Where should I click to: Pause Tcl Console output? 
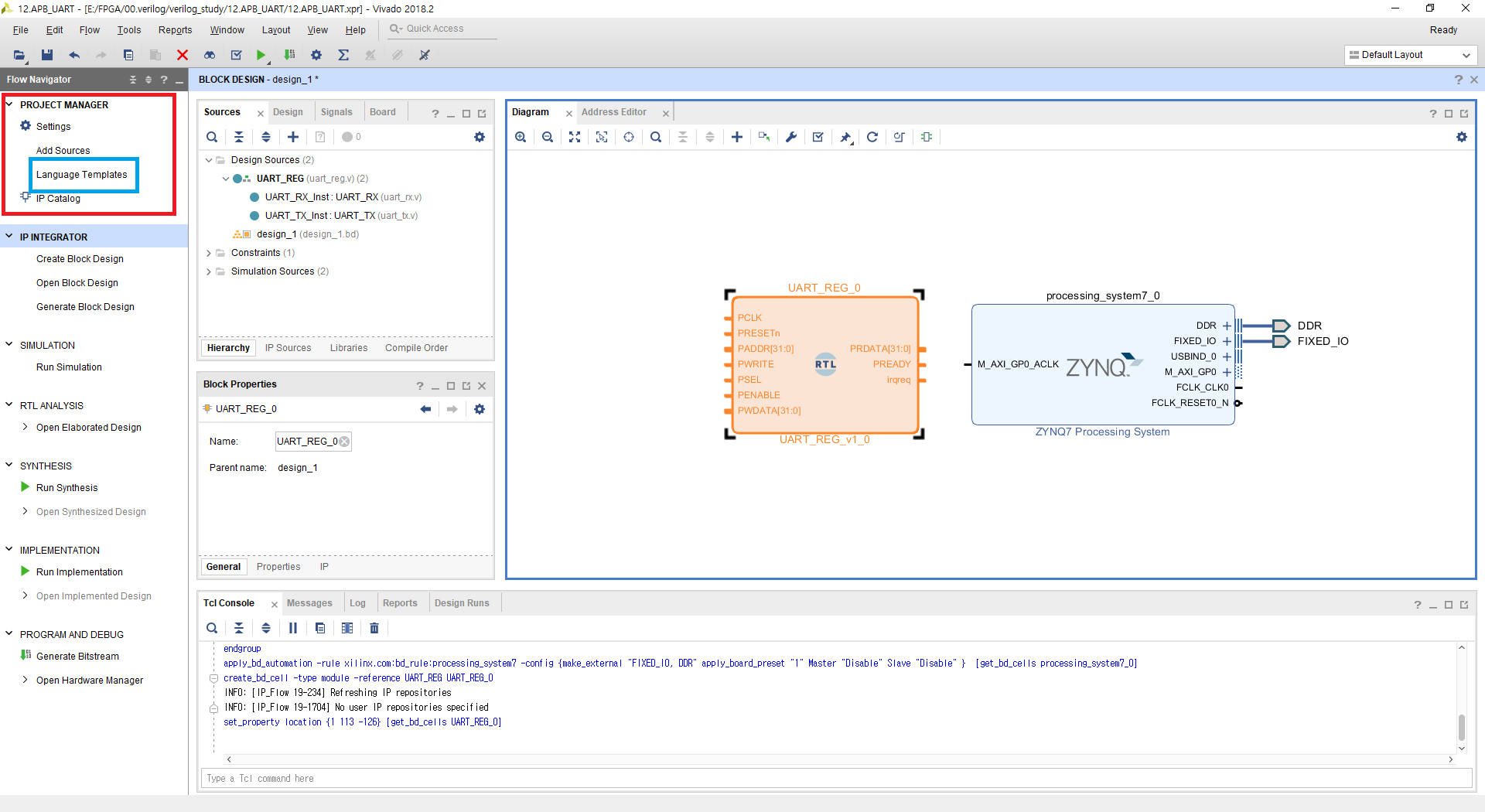click(x=293, y=628)
